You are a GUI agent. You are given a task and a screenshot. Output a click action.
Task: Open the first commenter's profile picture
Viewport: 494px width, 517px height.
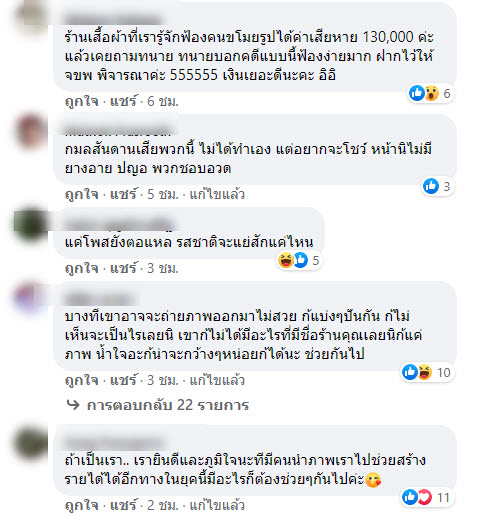click(x=31, y=16)
